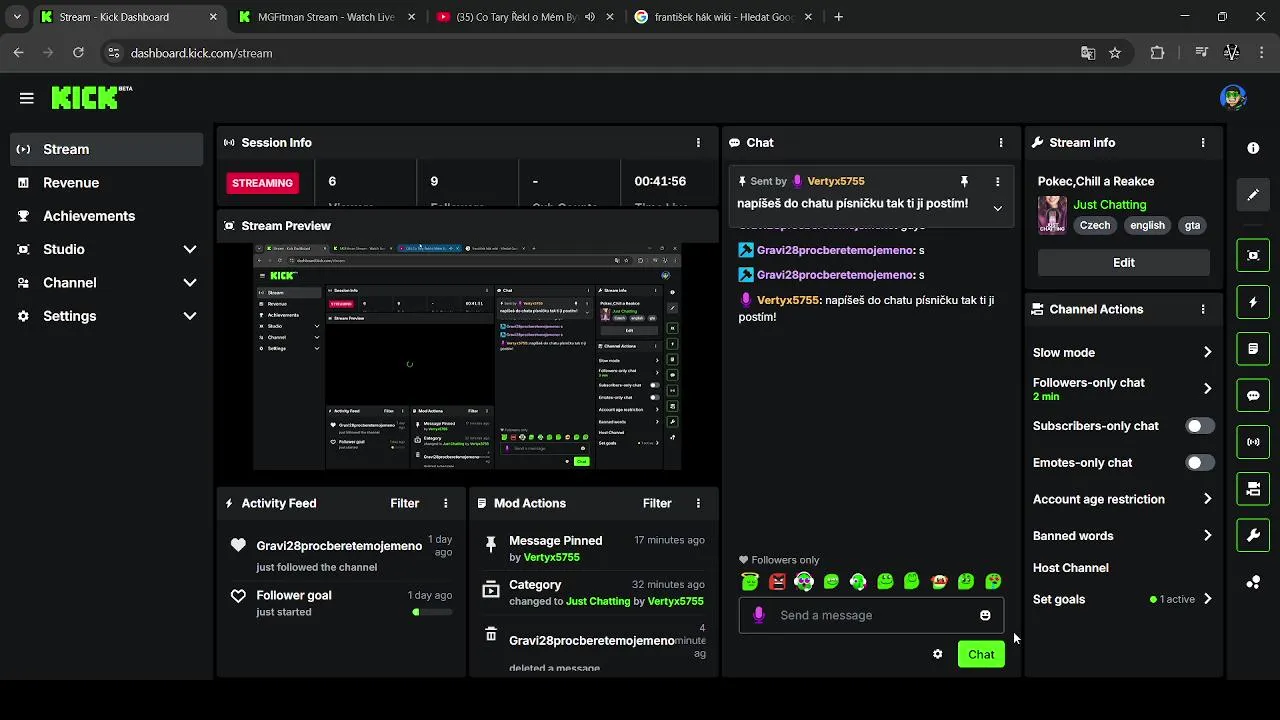1280x720 pixels.
Task: Open pinned message three-dot options
Action: pos(997,182)
